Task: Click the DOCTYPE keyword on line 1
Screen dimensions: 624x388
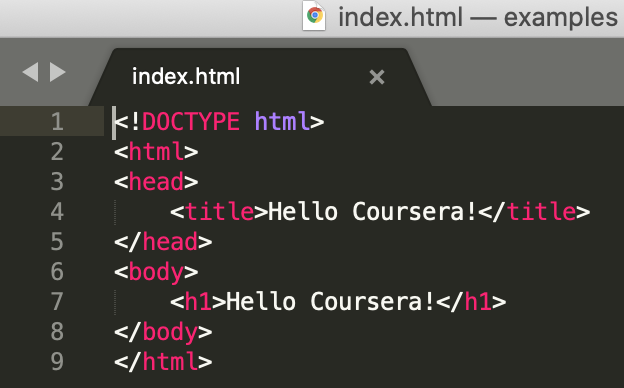Action: pyautogui.click(x=191, y=121)
